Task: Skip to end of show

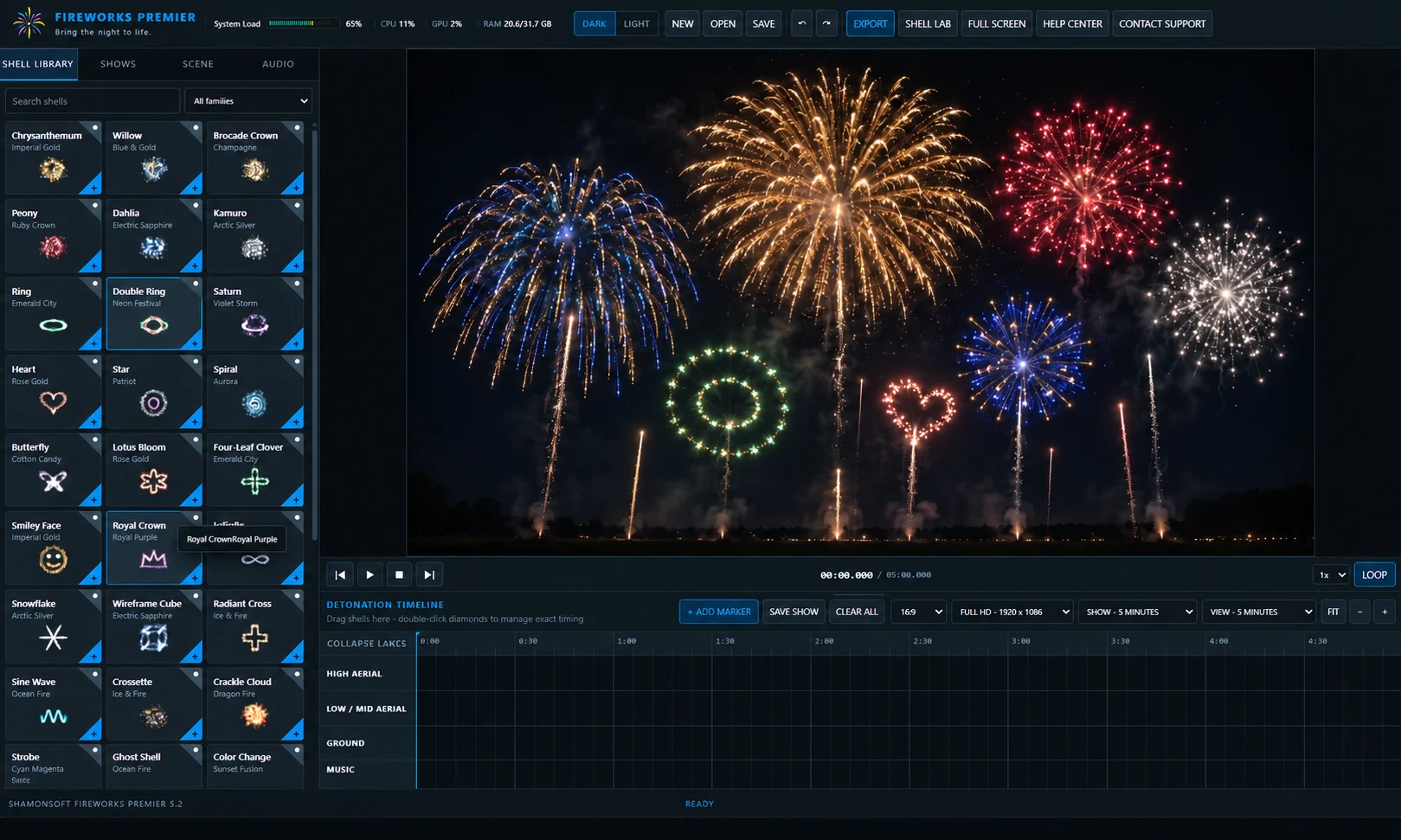Action: click(x=428, y=574)
